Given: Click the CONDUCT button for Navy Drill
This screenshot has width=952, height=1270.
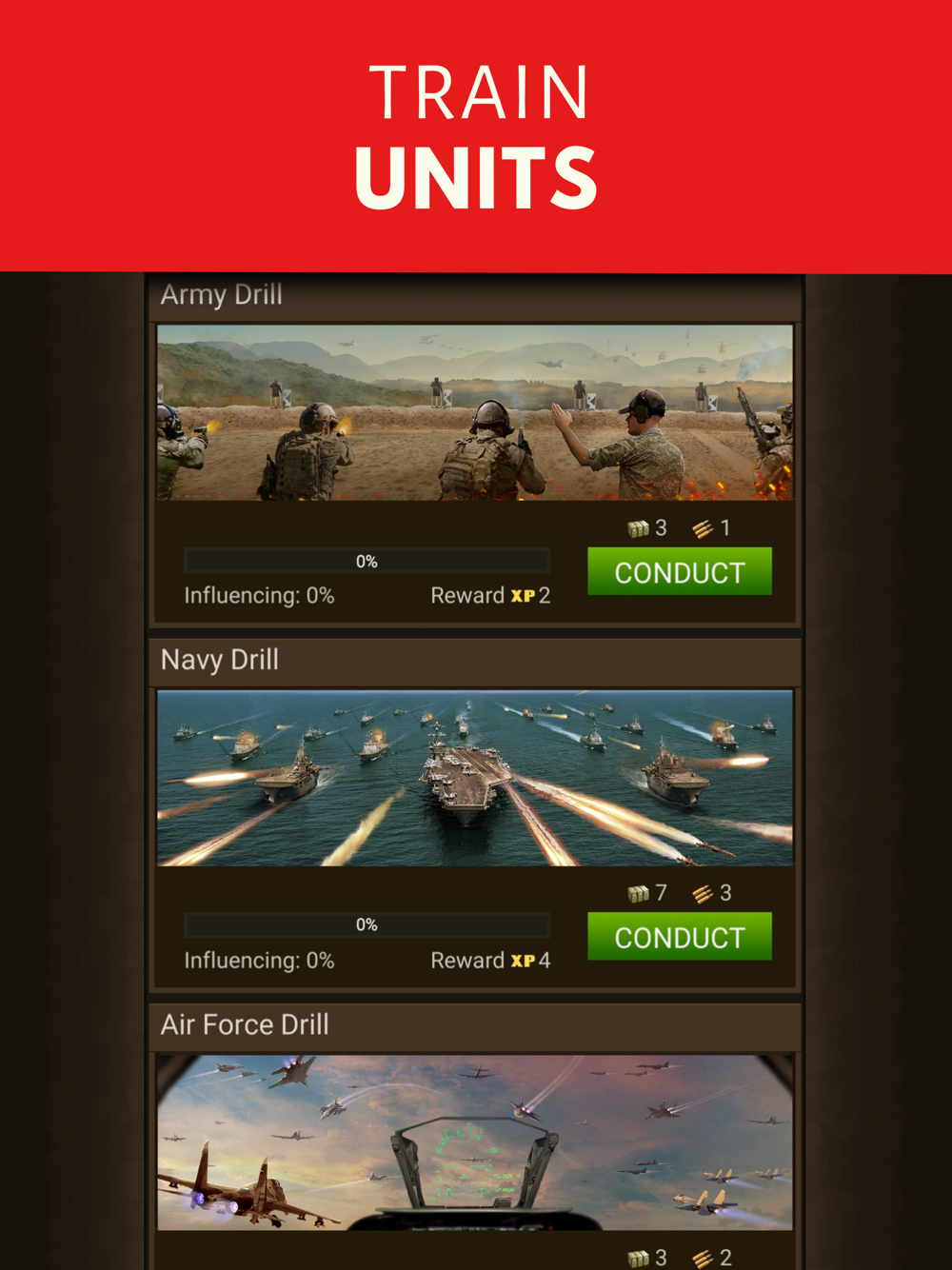Looking at the screenshot, I should click(x=680, y=936).
